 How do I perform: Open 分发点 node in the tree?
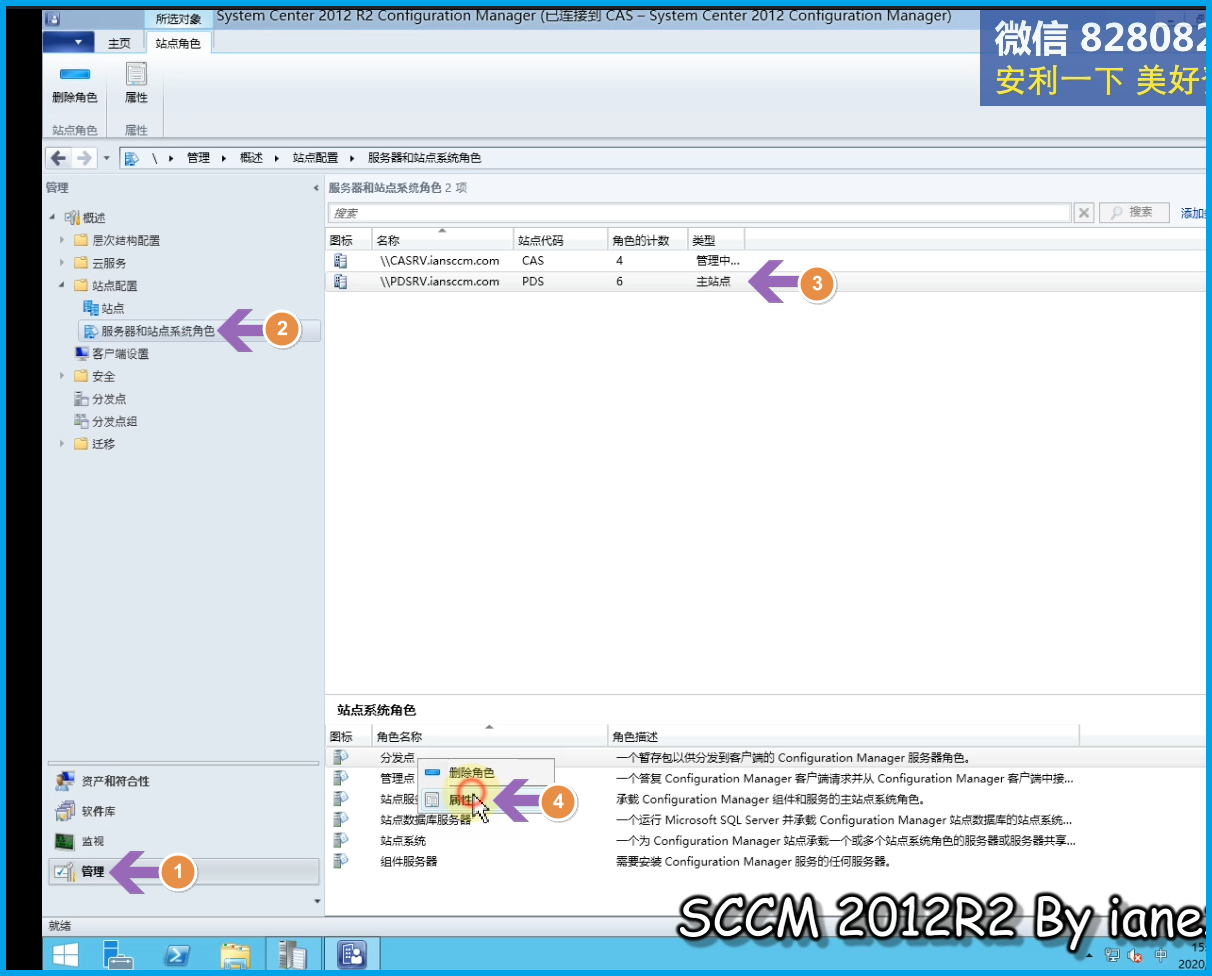100,399
